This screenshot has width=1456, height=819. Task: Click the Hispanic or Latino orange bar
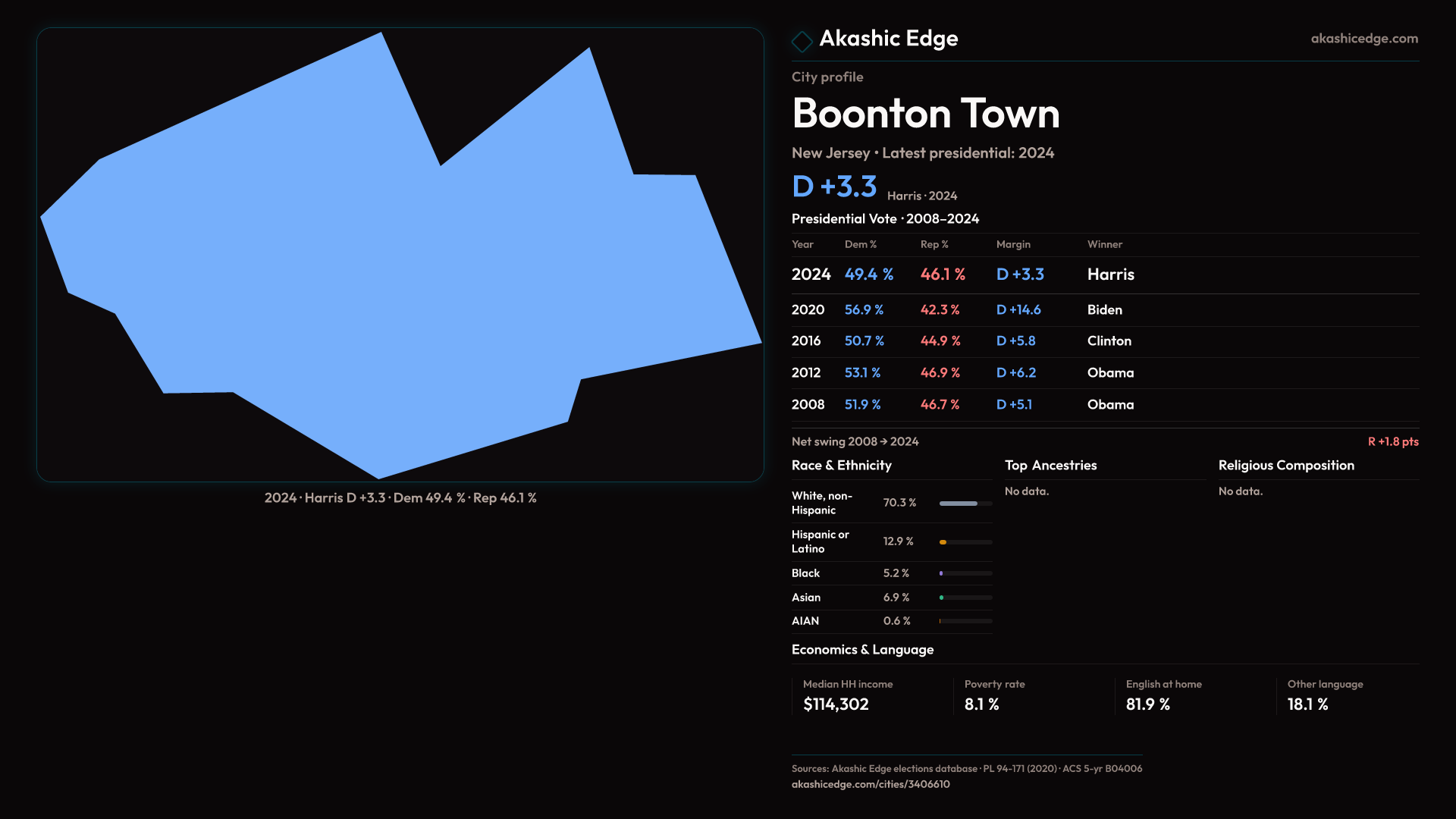click(943, 542)
